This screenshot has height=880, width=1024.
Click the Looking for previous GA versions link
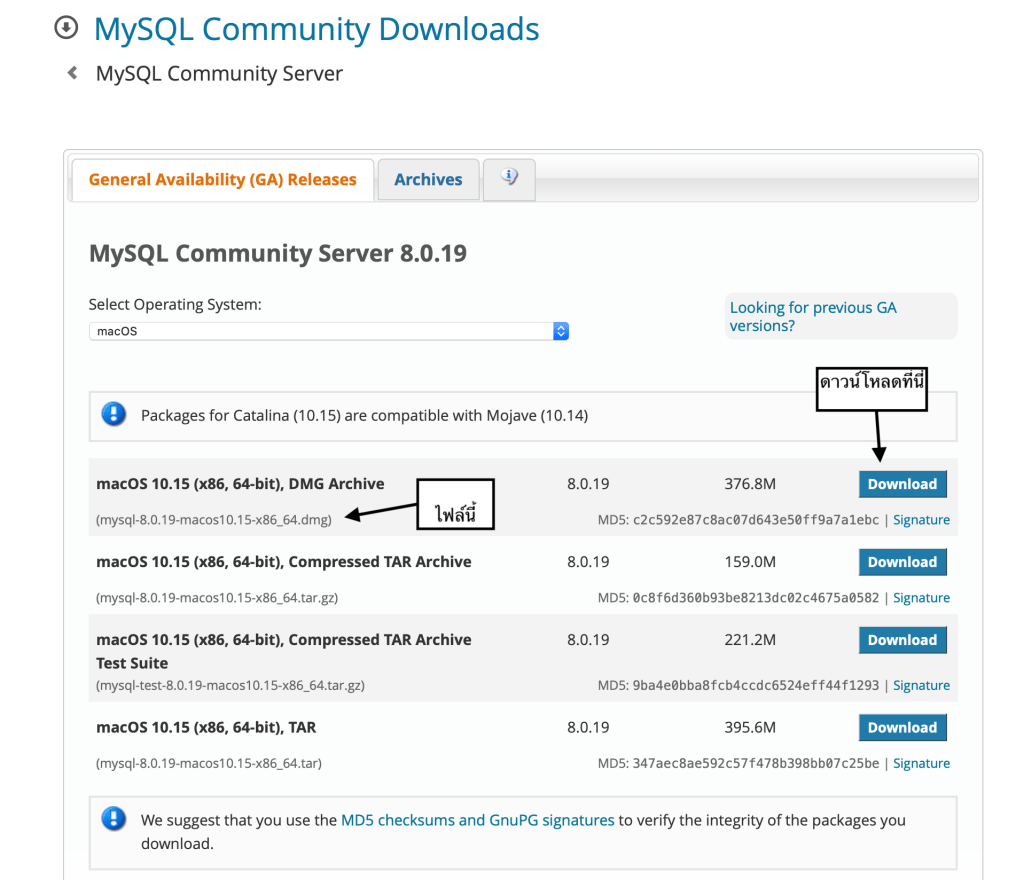812,316
